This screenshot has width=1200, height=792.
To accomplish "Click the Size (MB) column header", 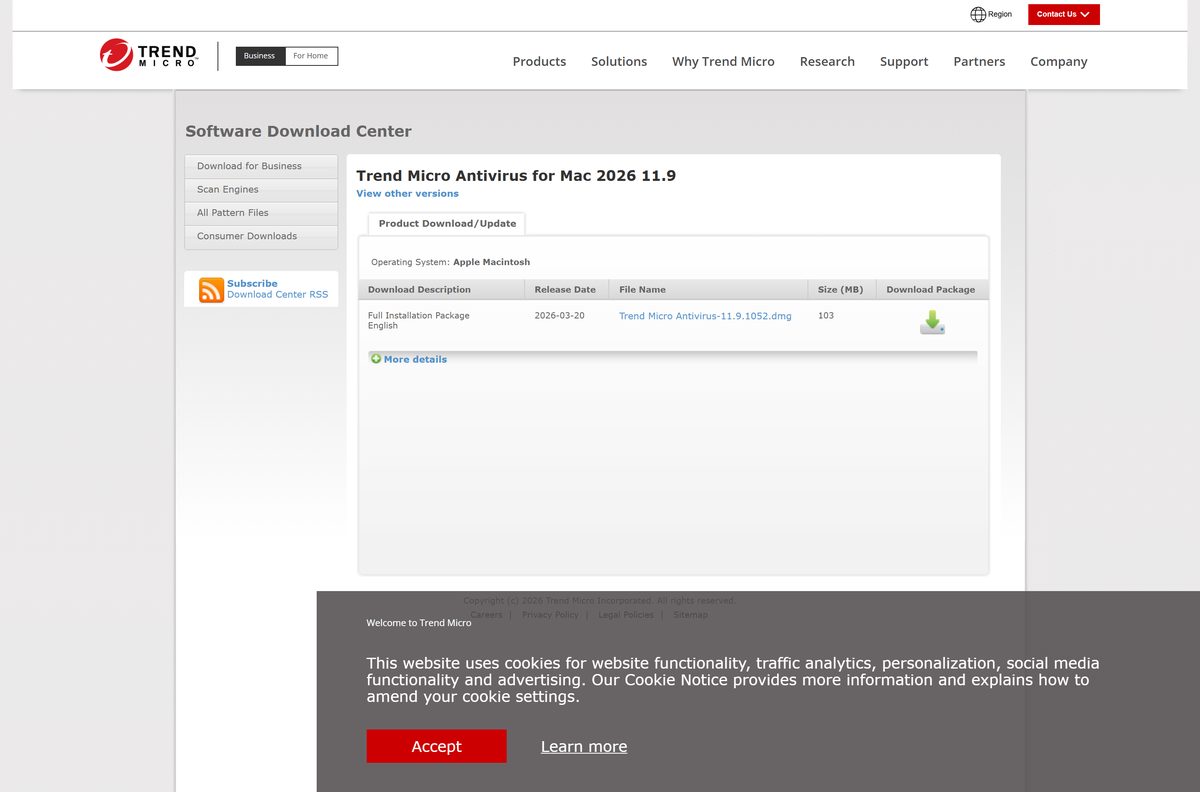I will coord(841,289).
